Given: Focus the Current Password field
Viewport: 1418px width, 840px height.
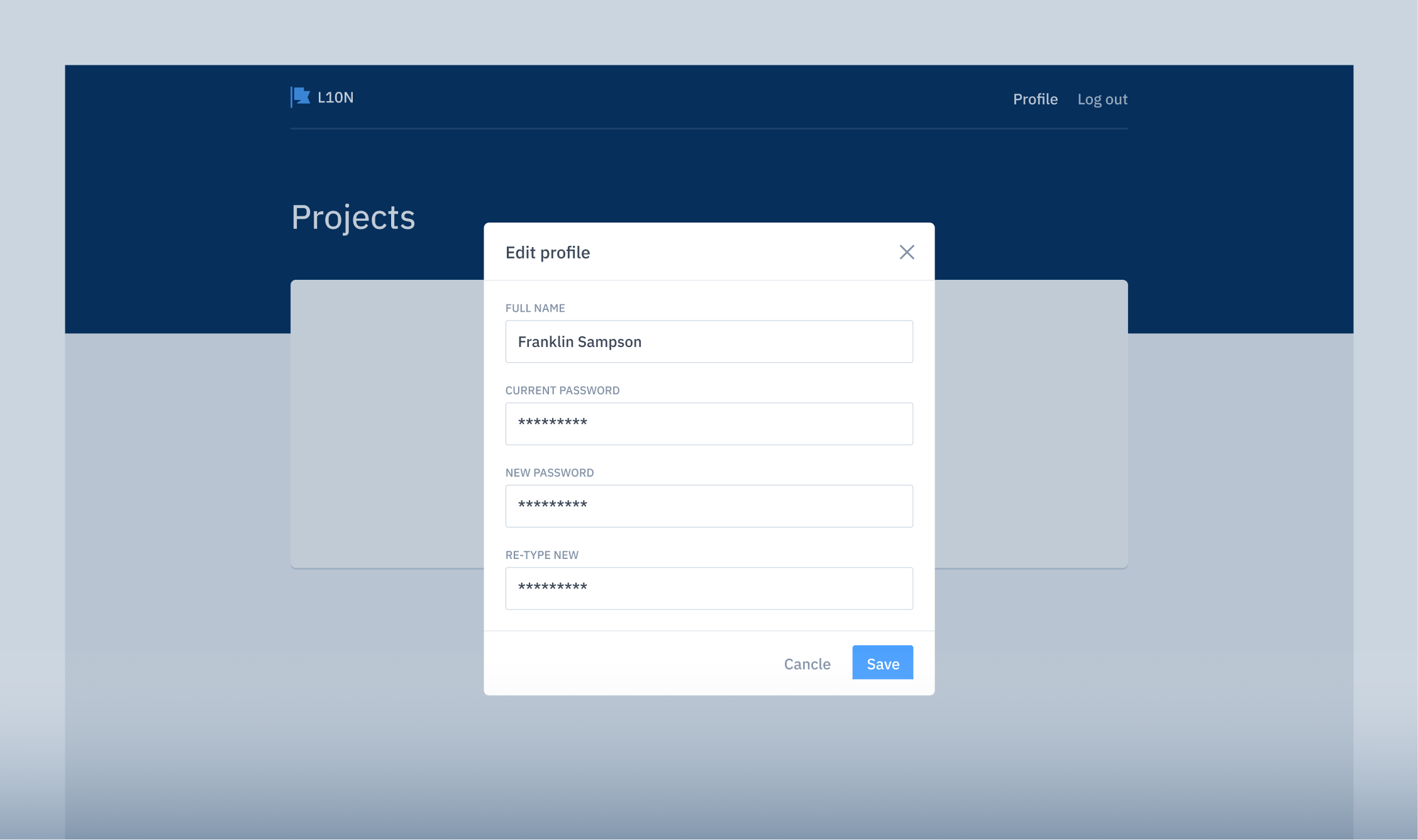Looking at the screenshot, I should [709, 424].
